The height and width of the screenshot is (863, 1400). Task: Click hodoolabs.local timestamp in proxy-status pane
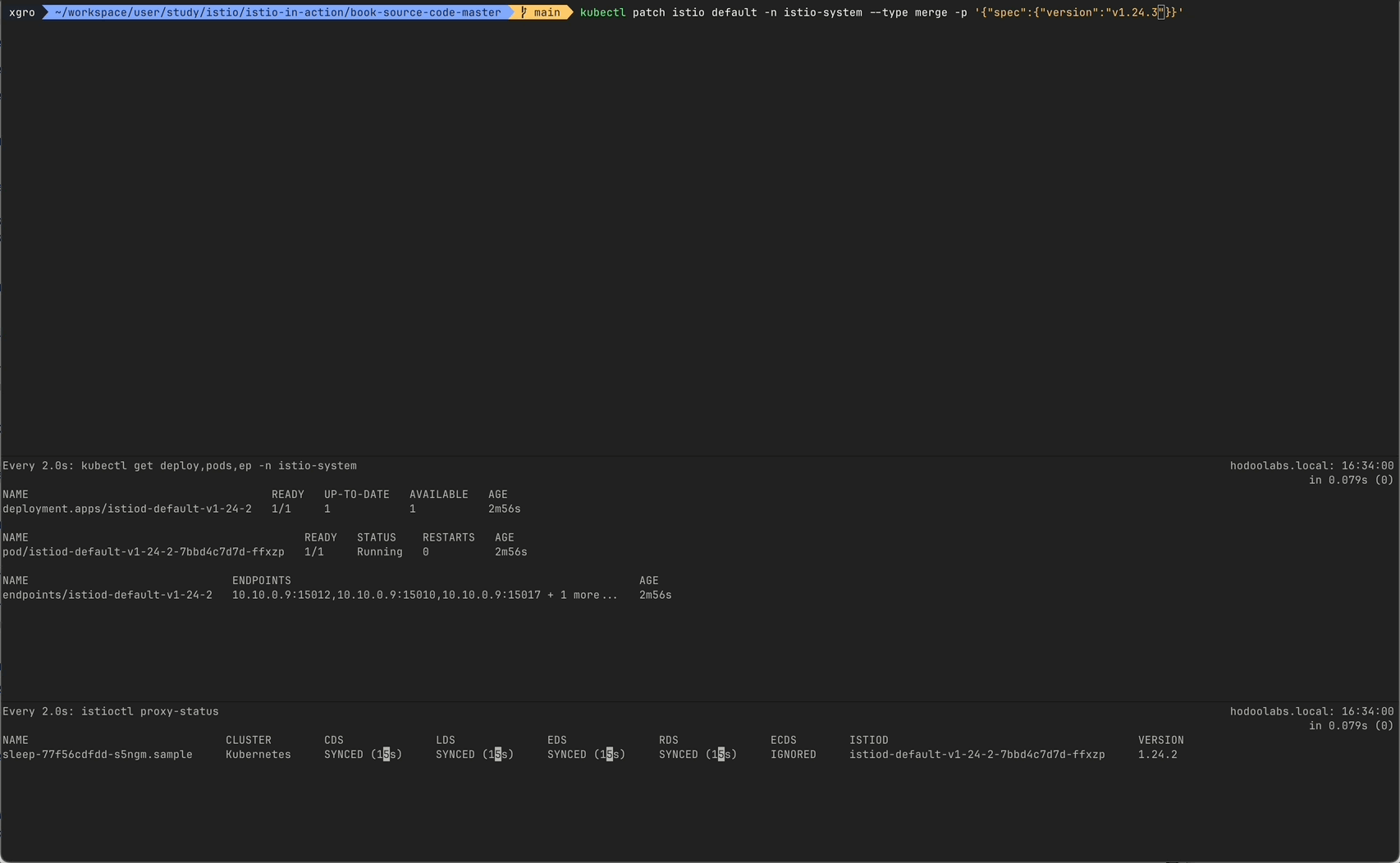[1311, 711]
